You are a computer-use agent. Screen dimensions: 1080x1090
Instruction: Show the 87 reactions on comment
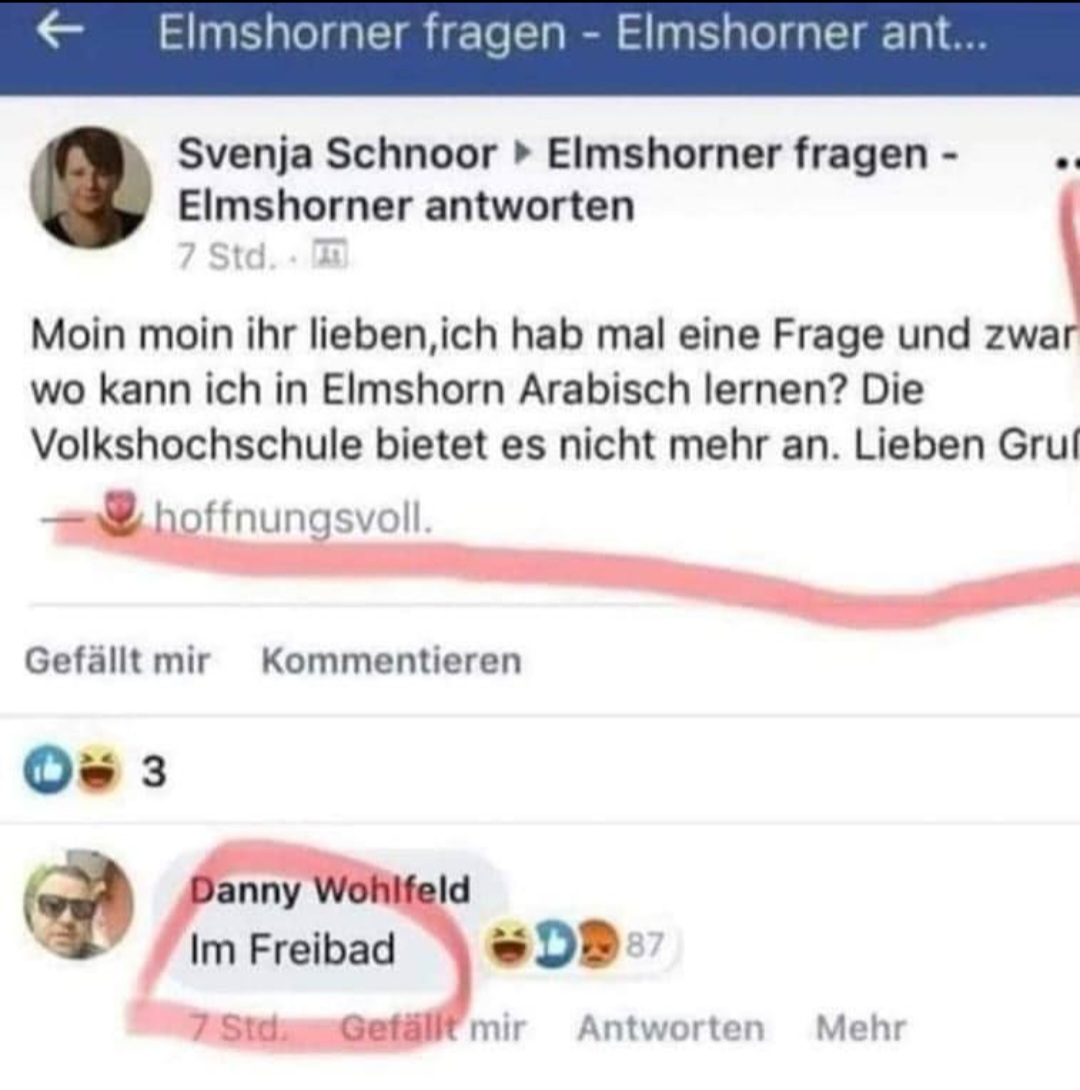click(x=646, y=945)
